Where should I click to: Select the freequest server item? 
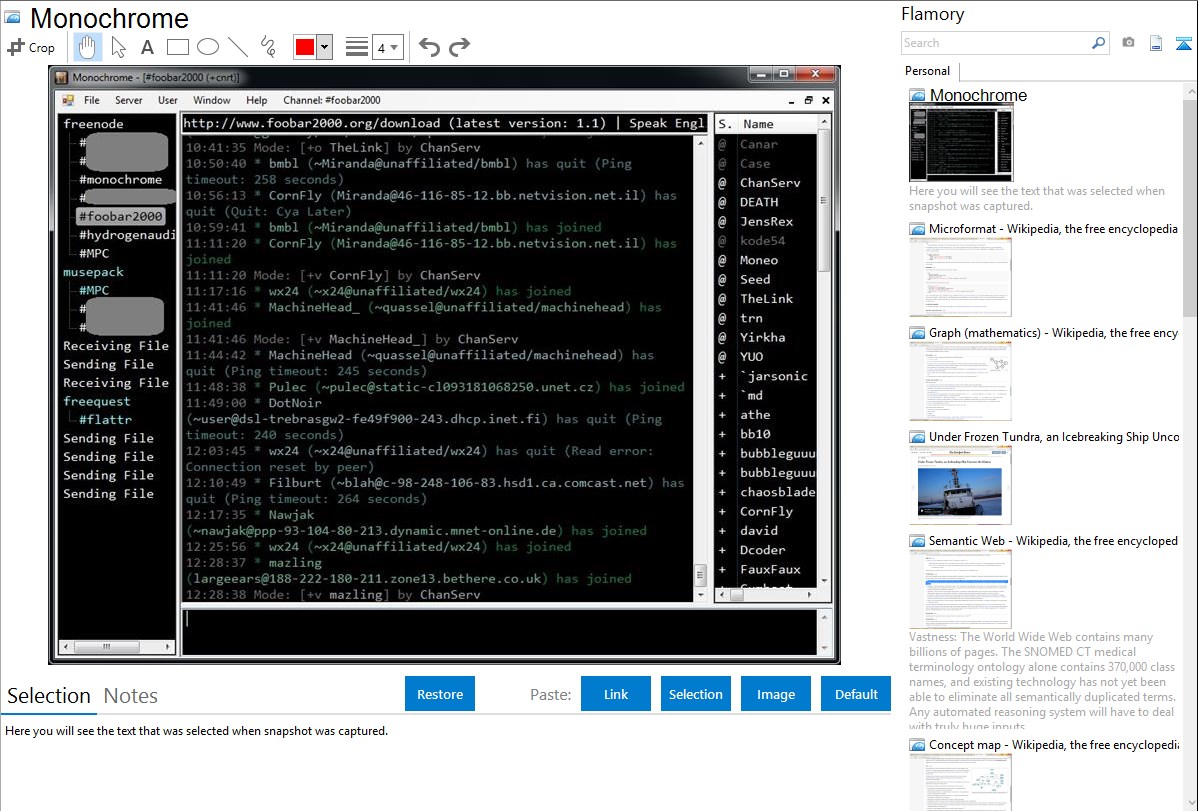[x=96, y=401]
